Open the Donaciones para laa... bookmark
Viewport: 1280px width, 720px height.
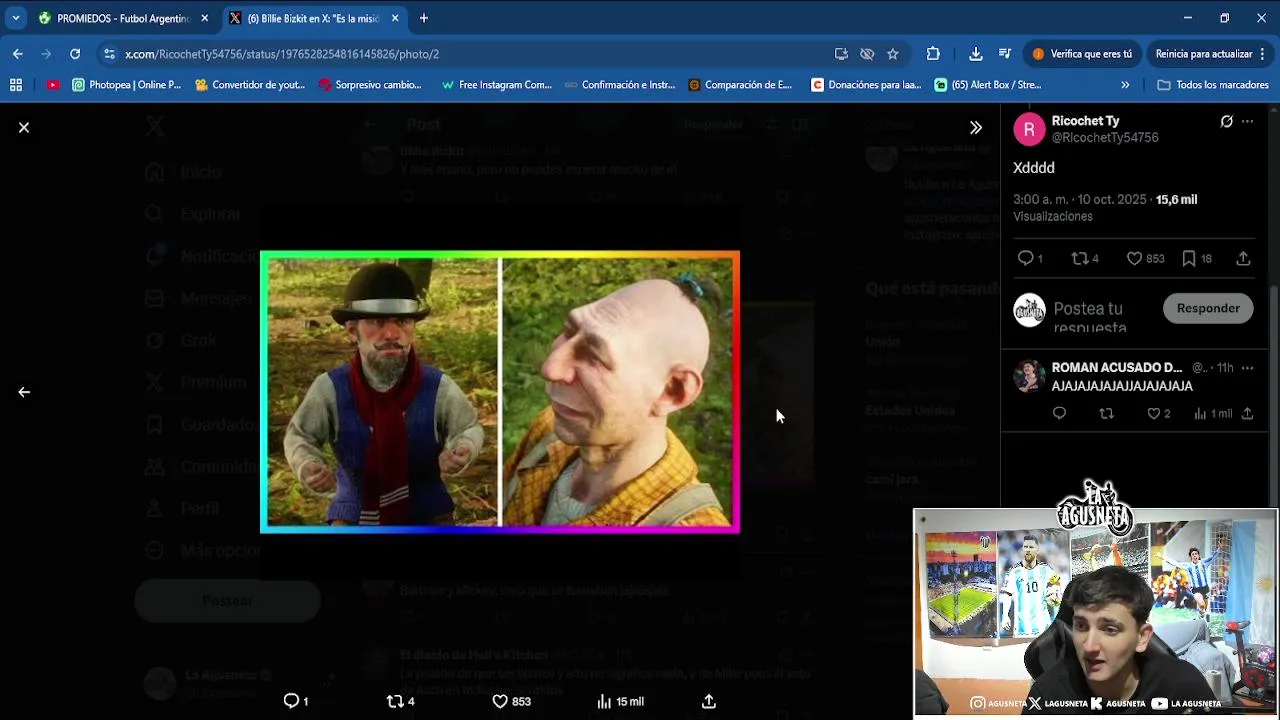[866, 85]
